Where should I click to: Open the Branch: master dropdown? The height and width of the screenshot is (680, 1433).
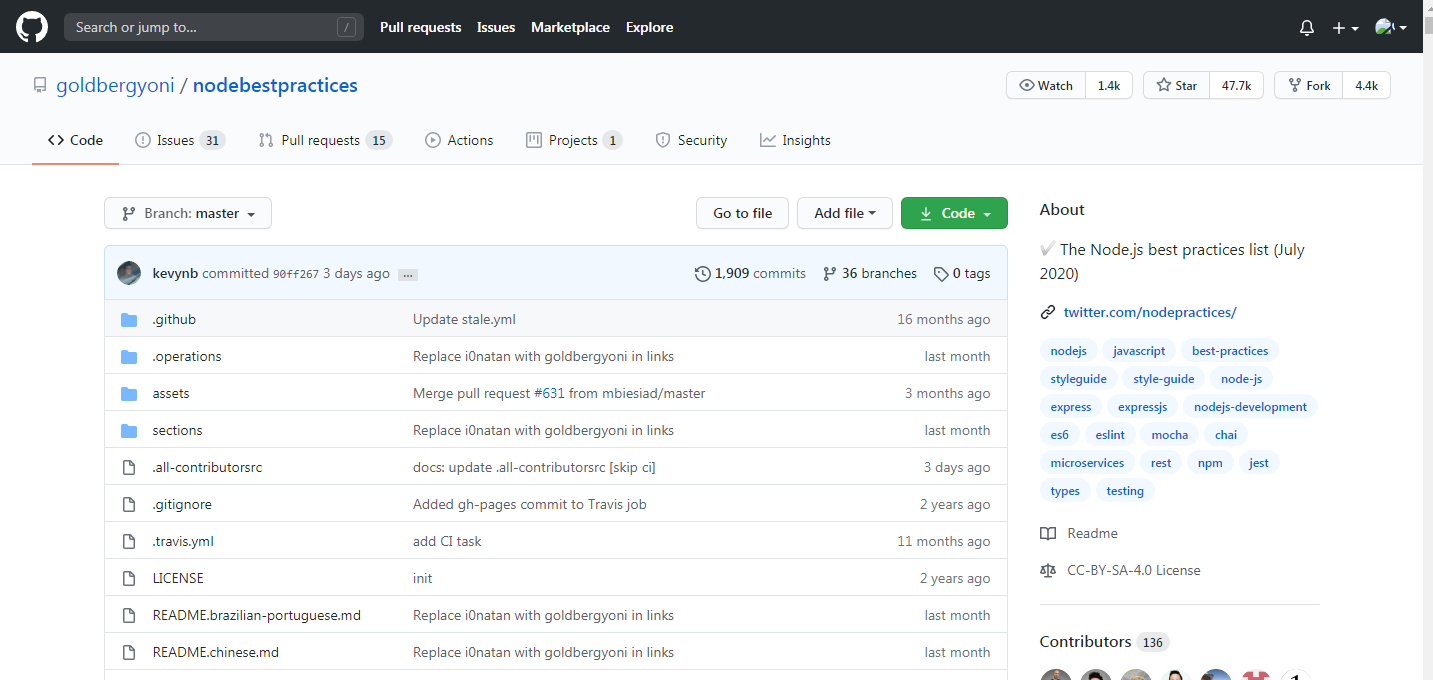pos(188,213)
